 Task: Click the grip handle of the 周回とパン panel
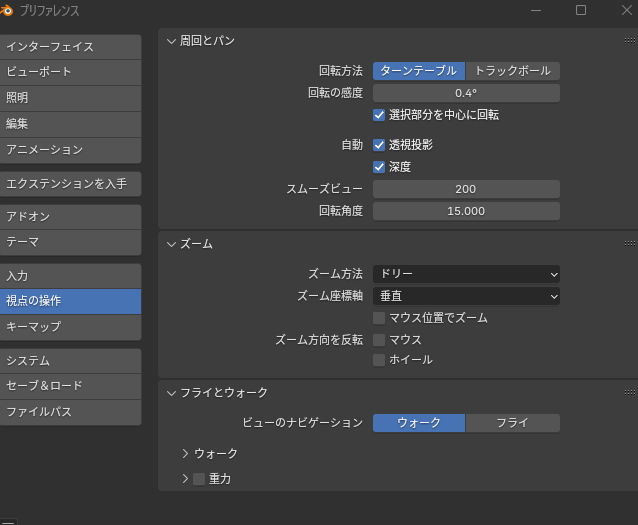click(x=629, y=41)
